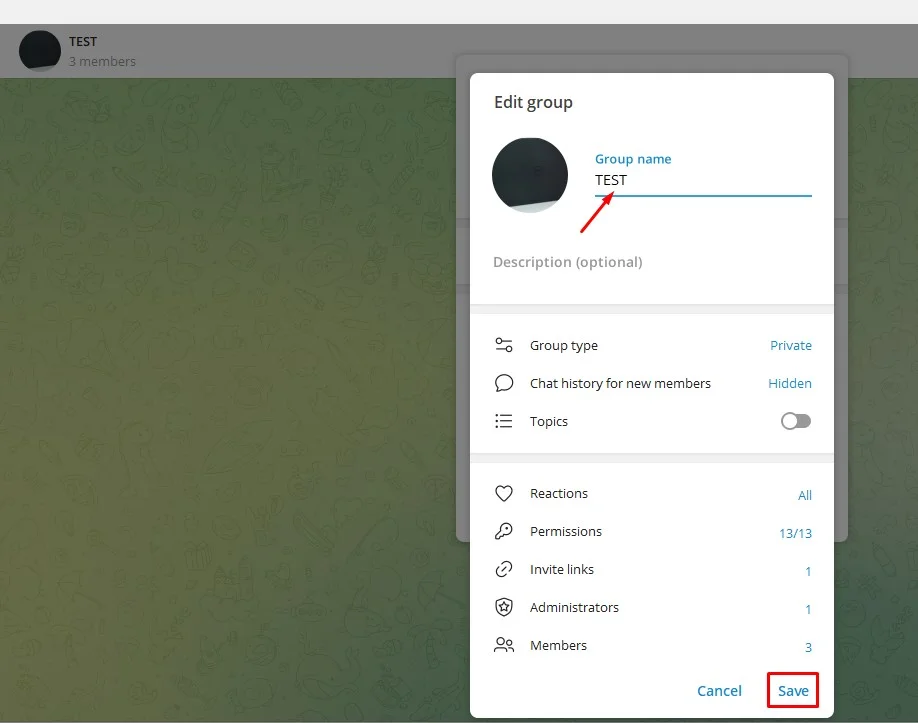
Task: Open the Reactions settings showing All
Action: 650,493
